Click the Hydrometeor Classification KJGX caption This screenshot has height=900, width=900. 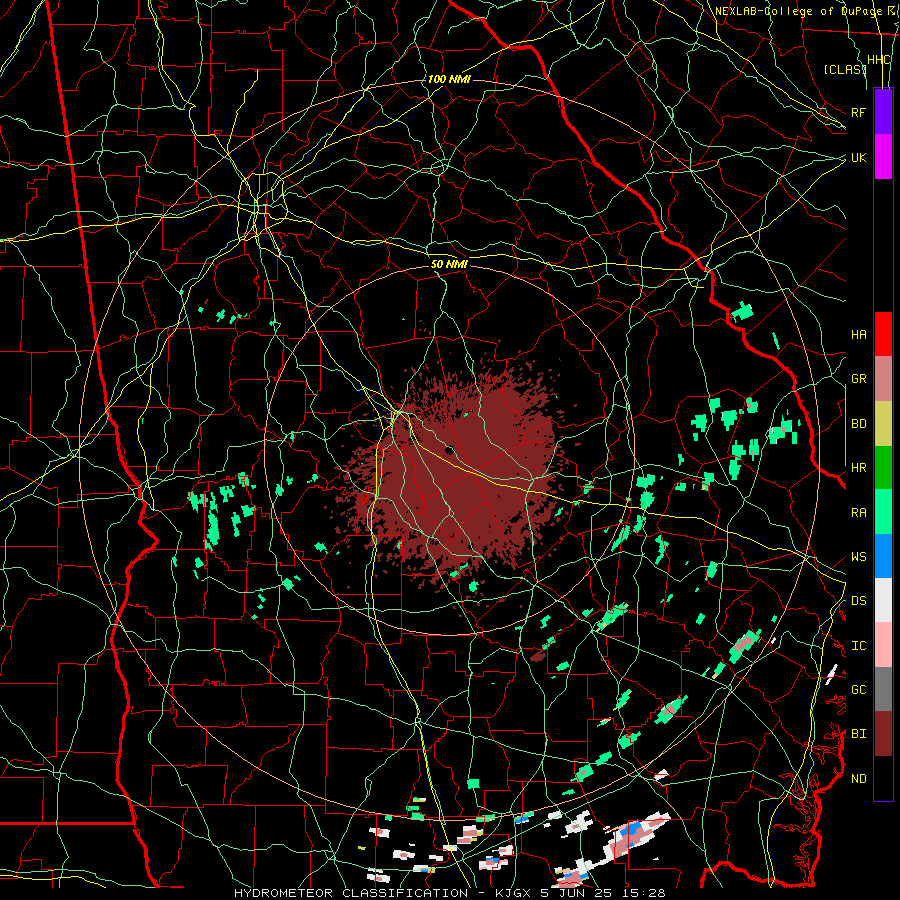(x=449, y=893)
